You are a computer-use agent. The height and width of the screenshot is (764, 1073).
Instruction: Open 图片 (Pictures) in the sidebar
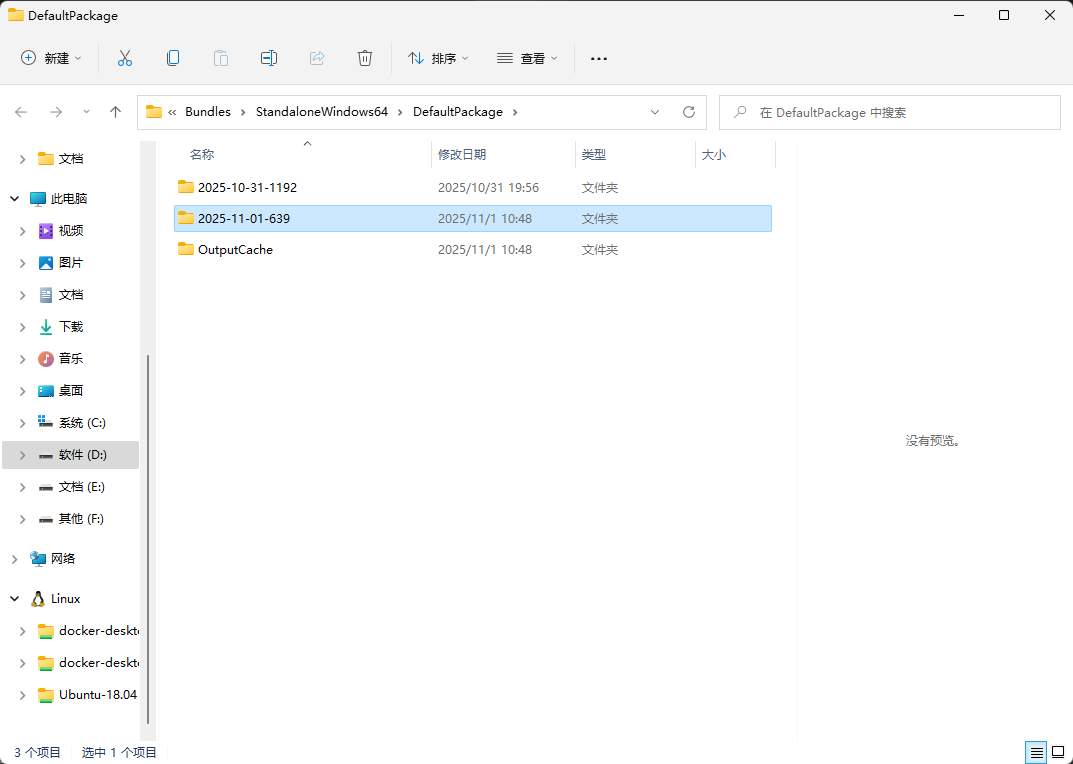(71, 263)
